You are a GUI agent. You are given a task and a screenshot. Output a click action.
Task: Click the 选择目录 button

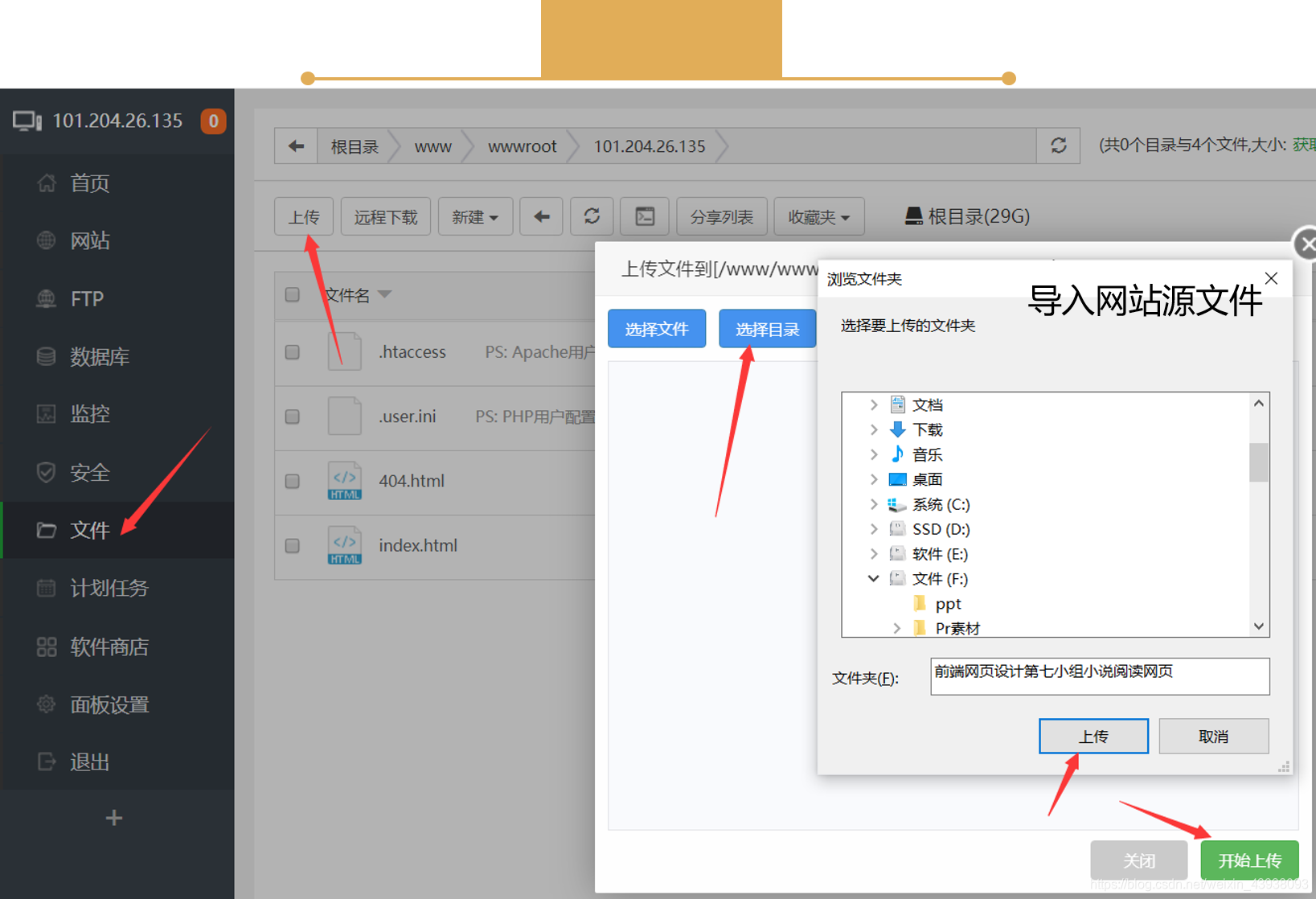pyautogui.click(x=767, y=329)
